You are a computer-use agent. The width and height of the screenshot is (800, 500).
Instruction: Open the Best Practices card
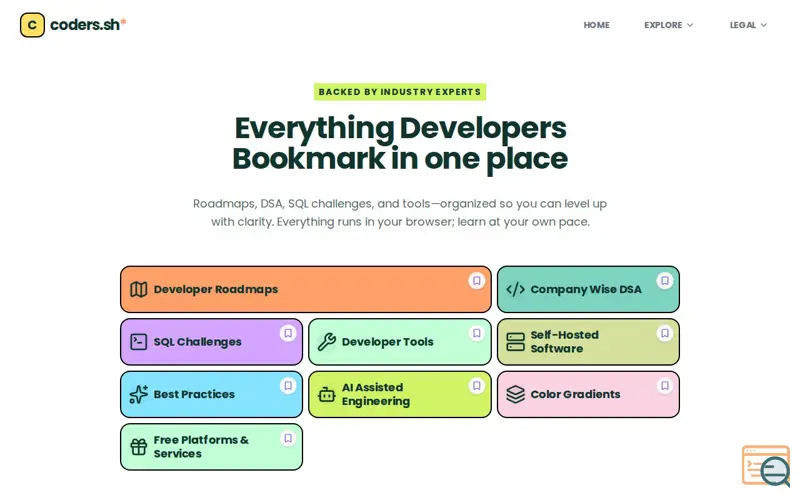tap(211, 394)
